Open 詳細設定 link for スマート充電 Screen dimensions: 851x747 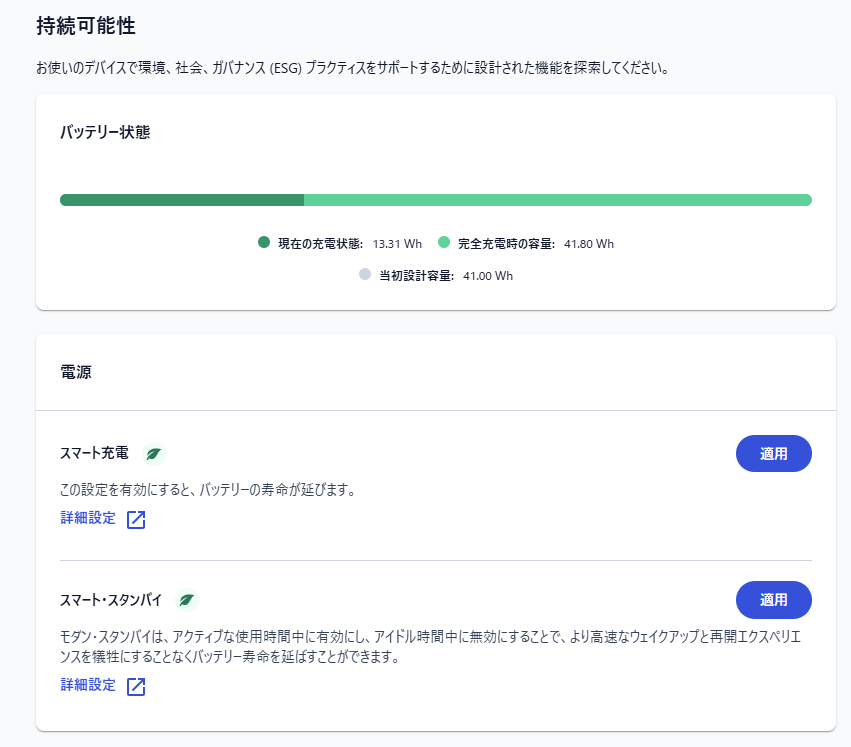click(88, 518)
